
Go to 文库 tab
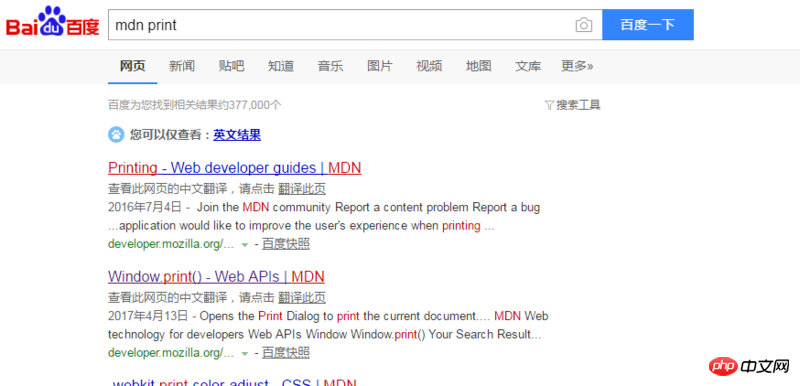click(528, 66)
